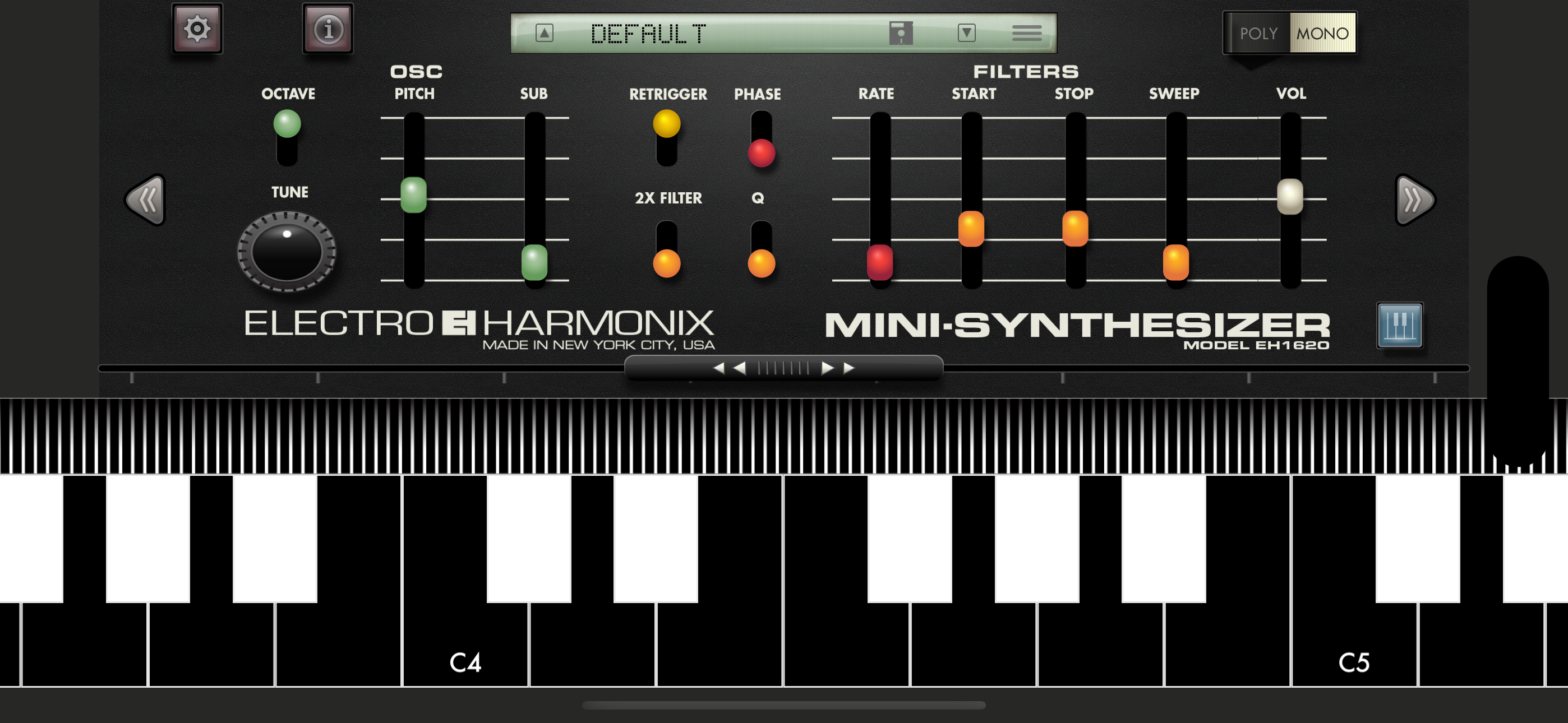Toggle the Q switch
The height and width of the screenshot is (723, 1568).
(761, 249)
